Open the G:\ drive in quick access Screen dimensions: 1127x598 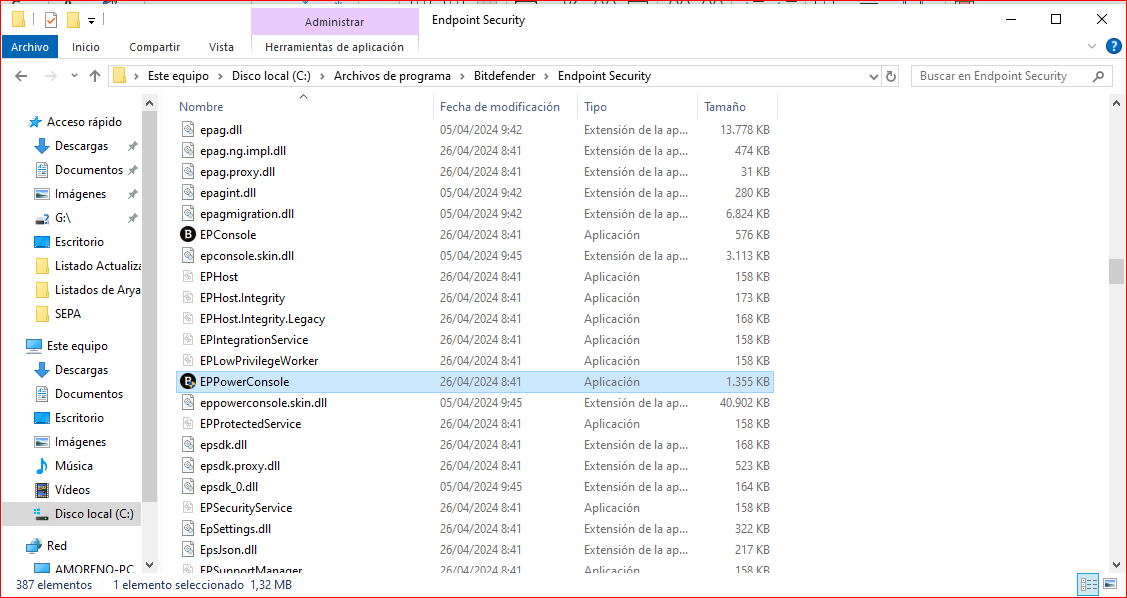click(x=63, y=218)
